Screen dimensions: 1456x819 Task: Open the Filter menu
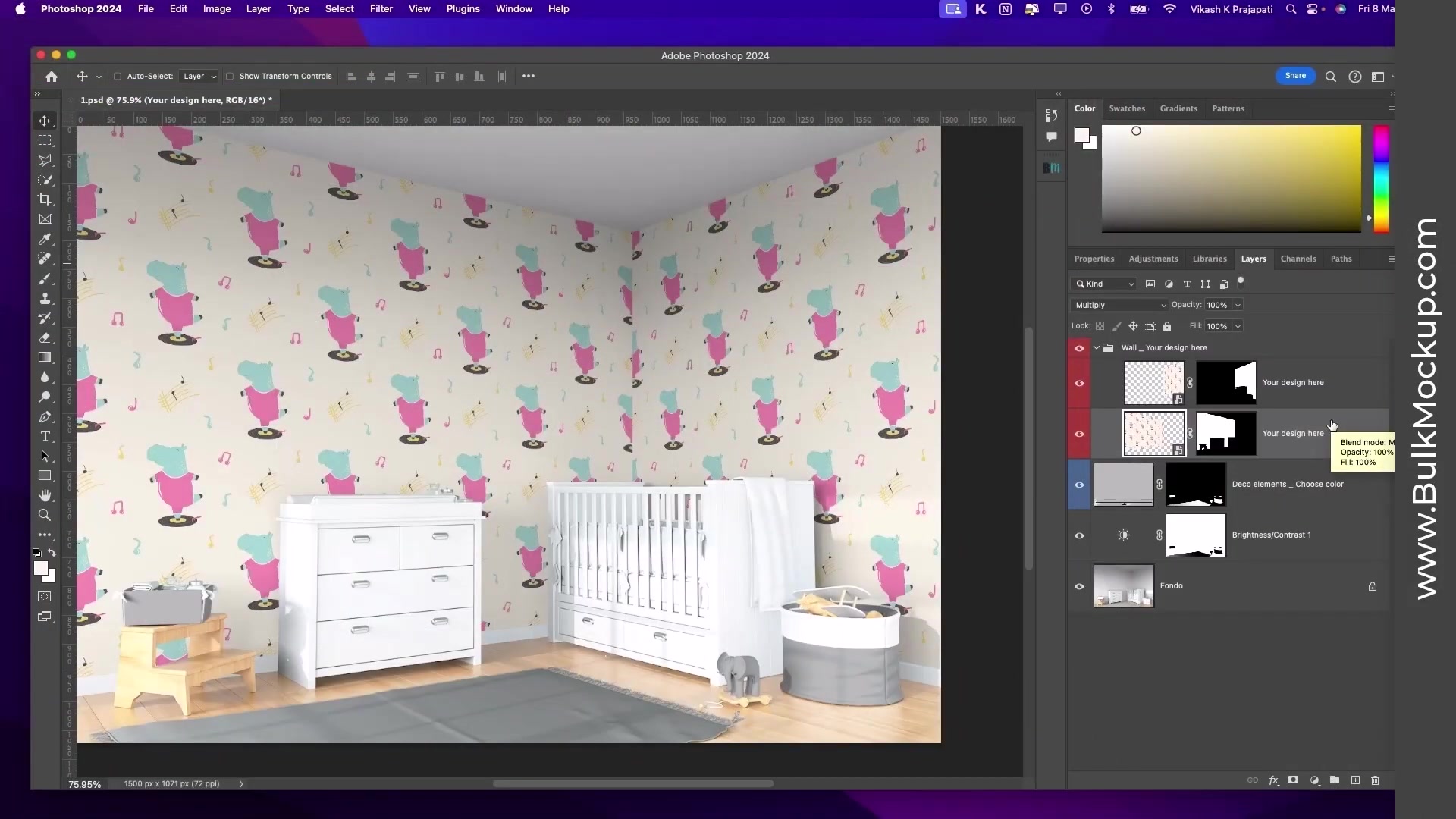(x=381, y=8)
